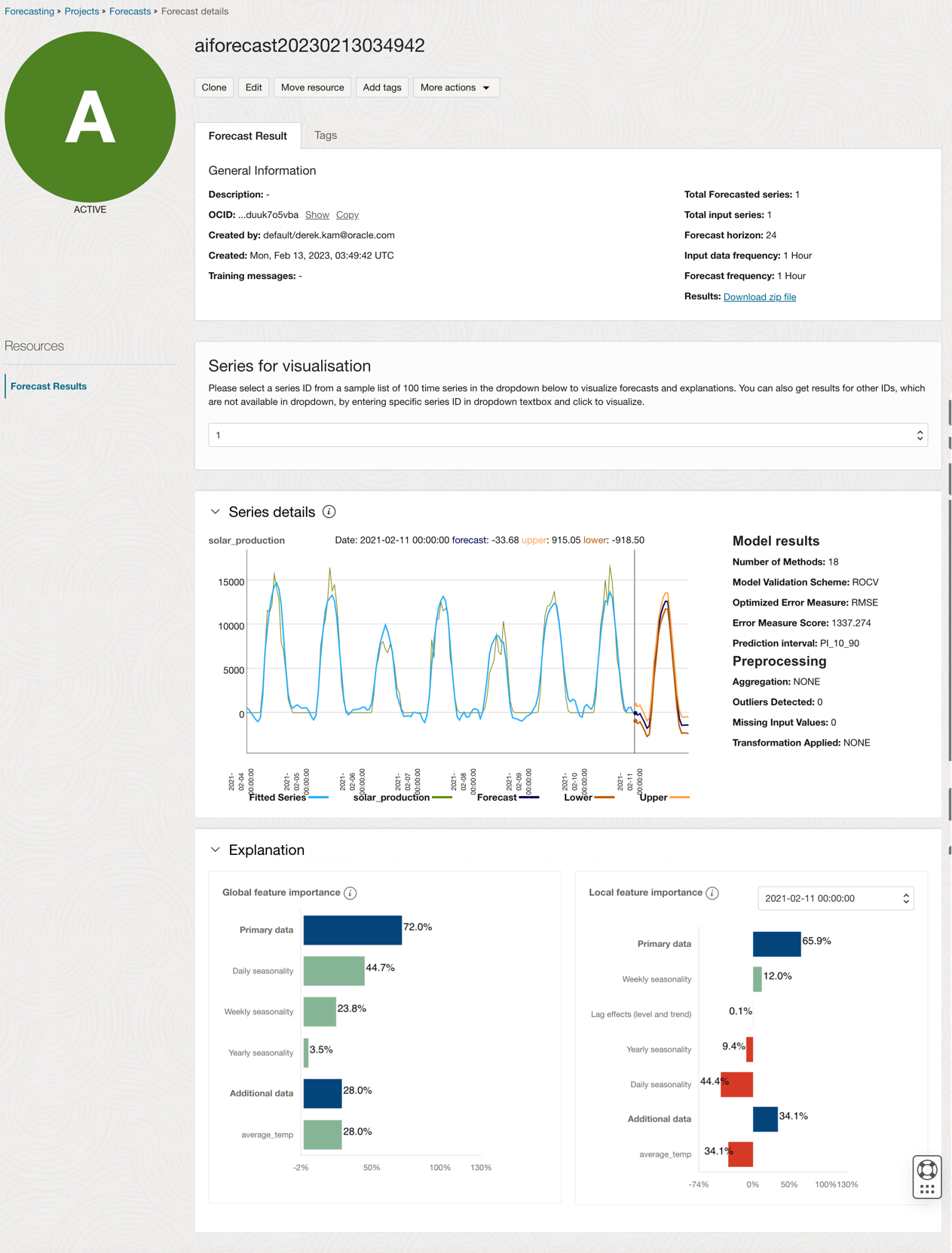Toggle the Fitted Series legend entry
This screenshot has height=1253, width=952.
pyautogui.click(x=289, y=798)
